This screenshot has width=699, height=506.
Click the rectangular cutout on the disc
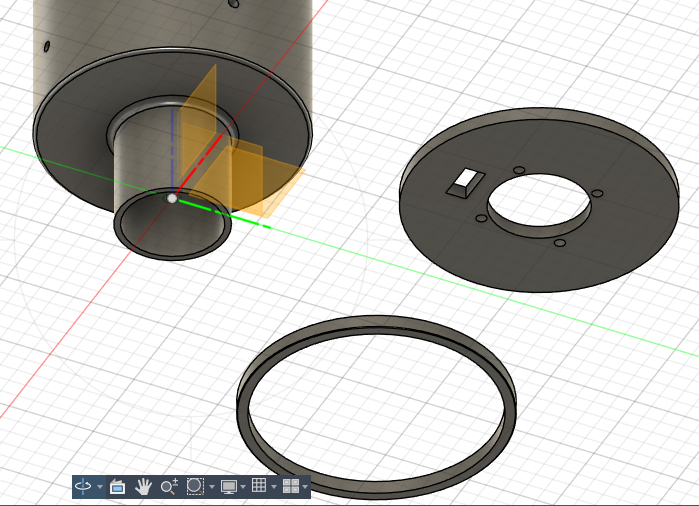click(464, 183)
